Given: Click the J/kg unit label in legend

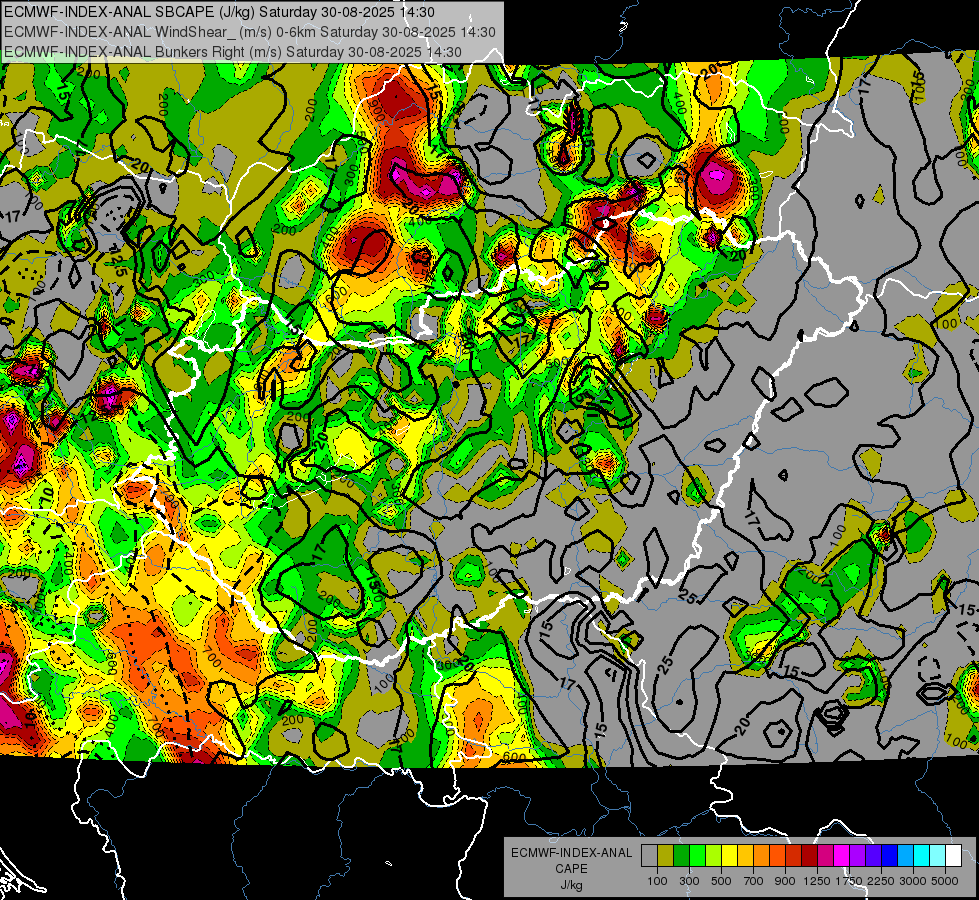Looking at the screenshot, I should point(571,885).
